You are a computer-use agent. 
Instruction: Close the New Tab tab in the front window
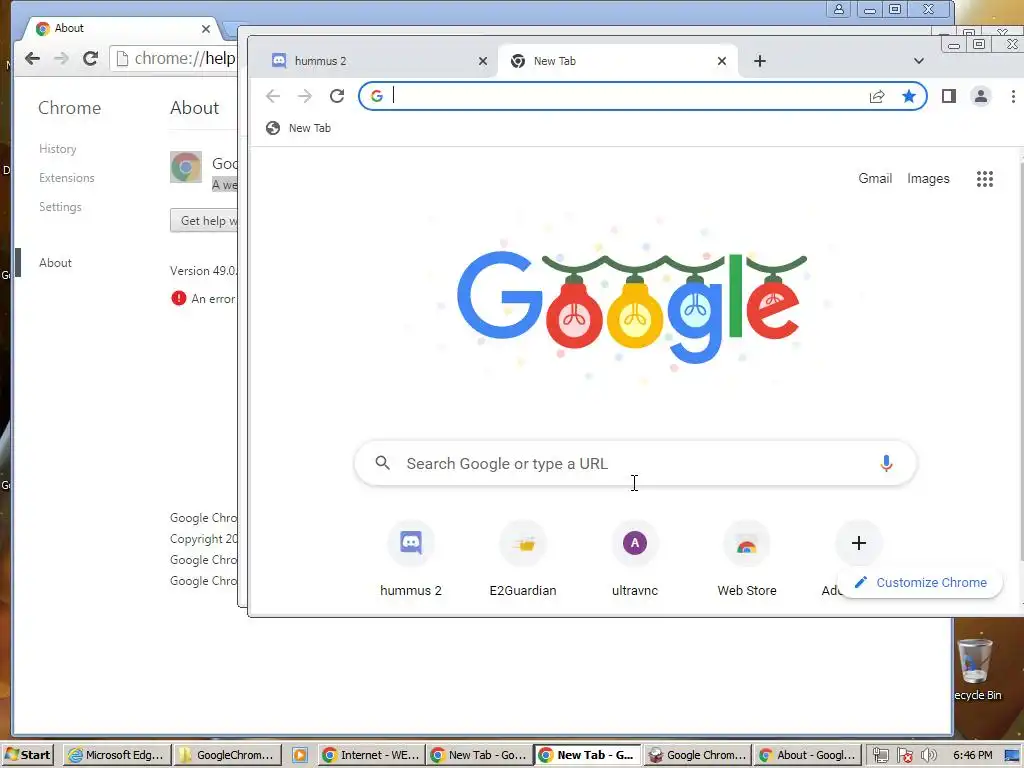[722, 61]
